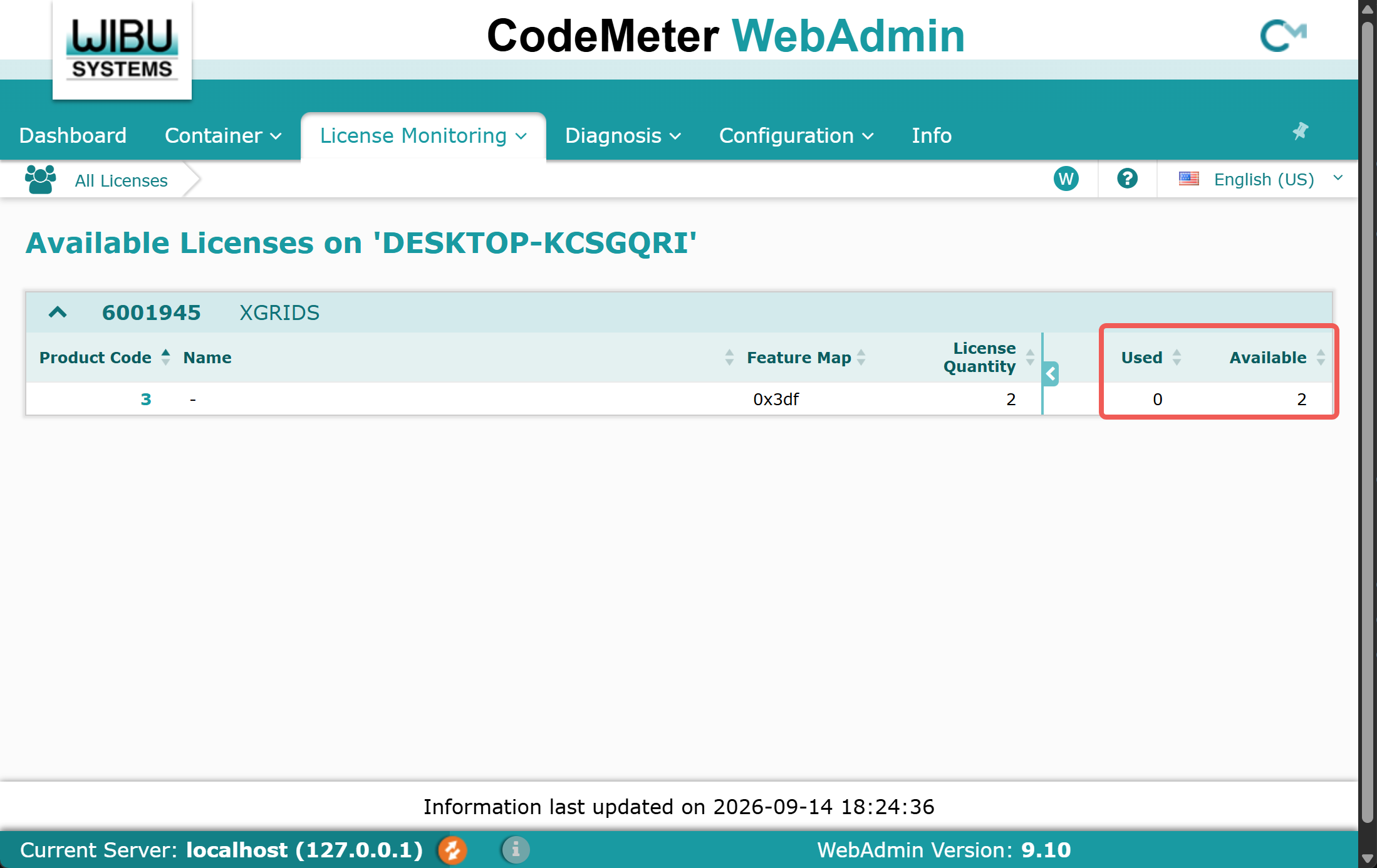Click the CodeMeter CM logo icon
1377x868 pixels.
click(x=1283, y=36)
